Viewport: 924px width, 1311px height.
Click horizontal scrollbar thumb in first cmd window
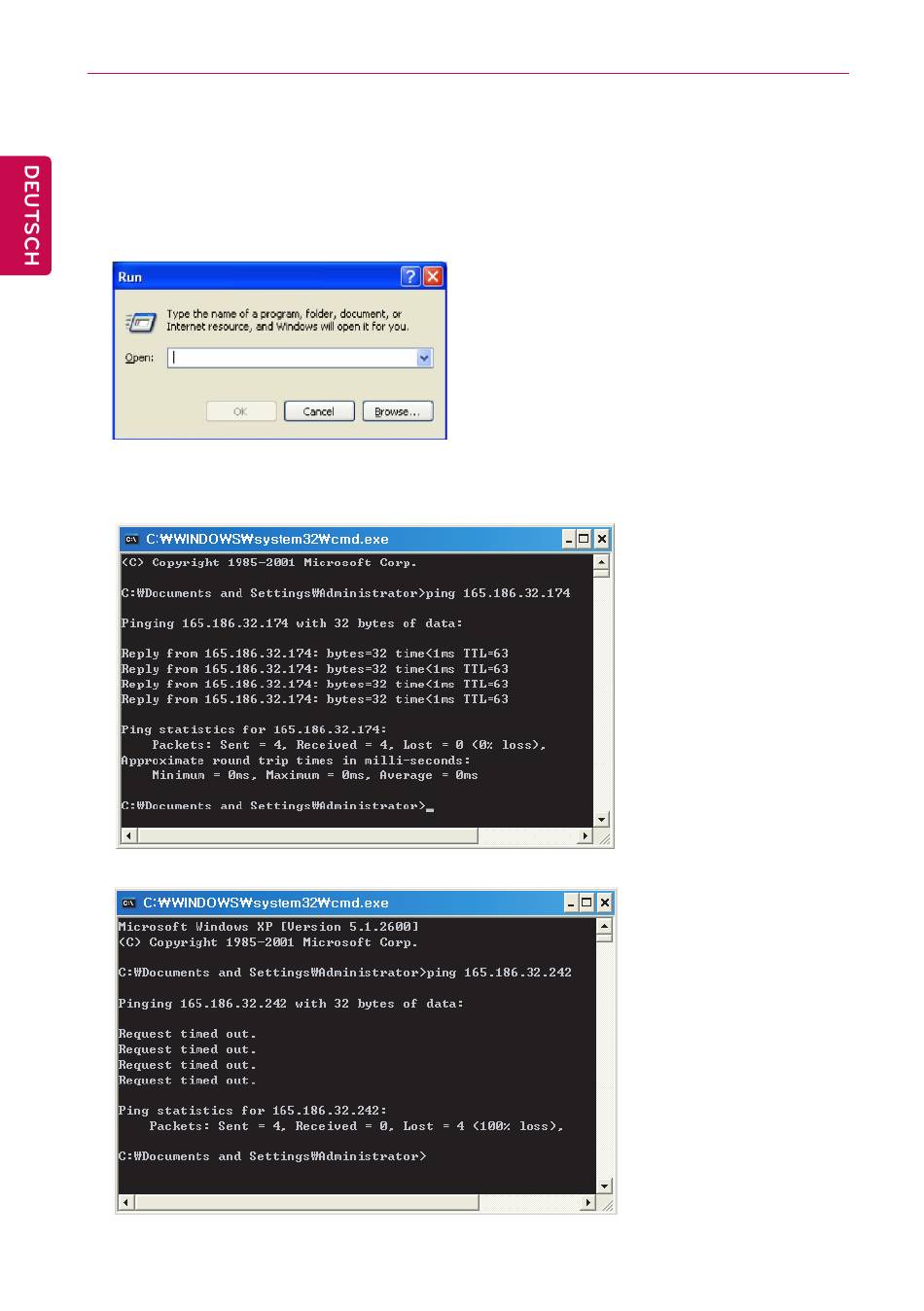coord(307,835)
